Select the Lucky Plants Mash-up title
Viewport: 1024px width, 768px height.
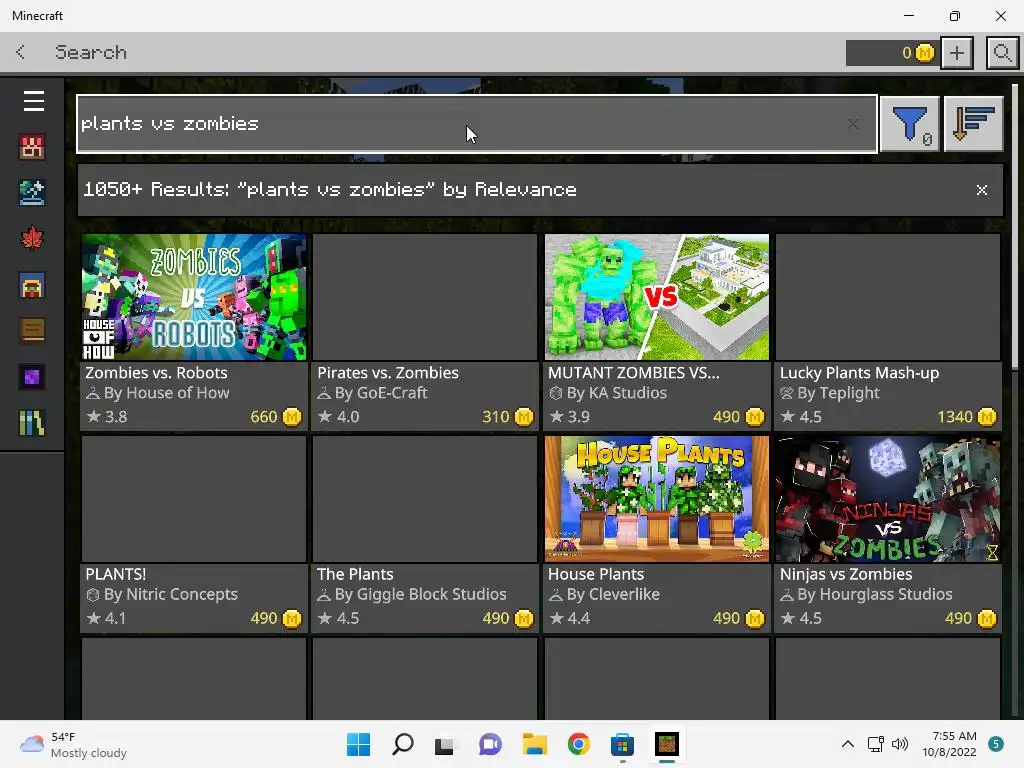859,373
